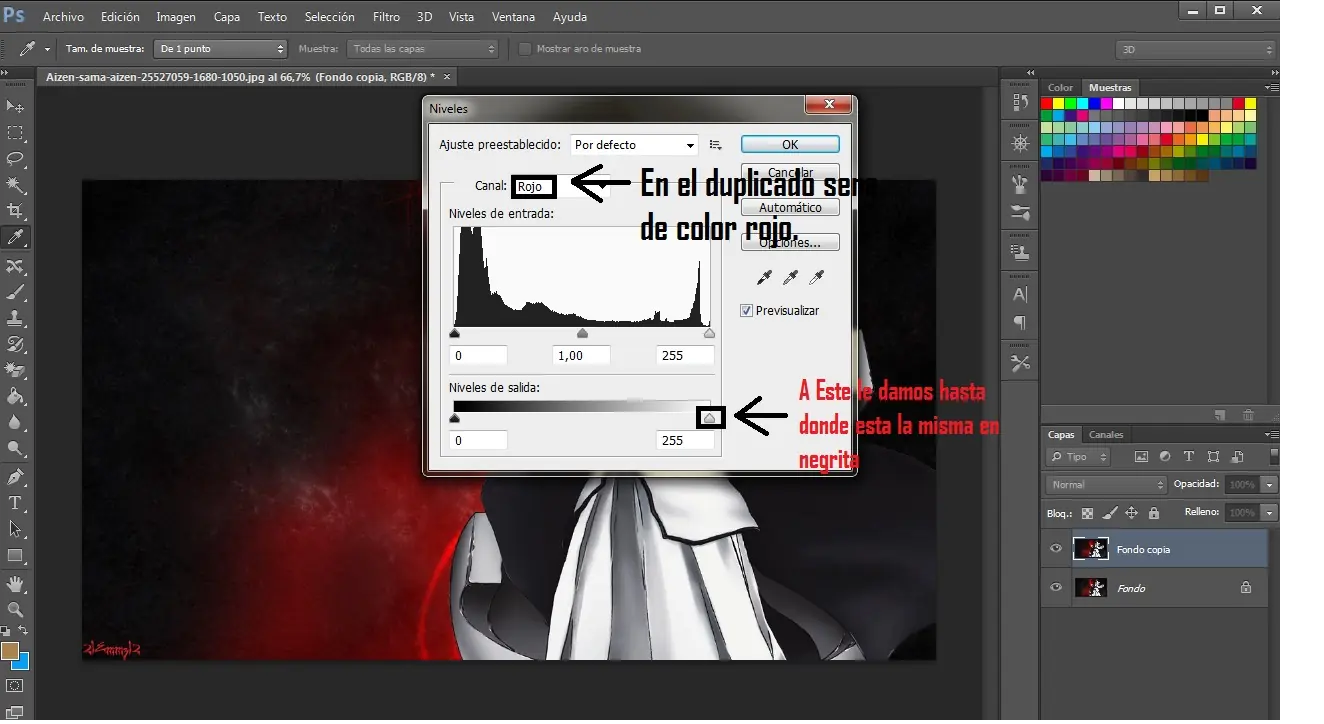
Task: Click the foreground color swatch
Action: tap(10, 651)
